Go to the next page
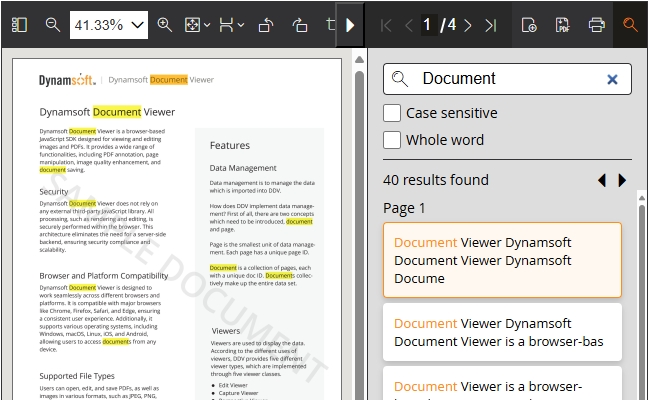This screenshot has width=650, height=400. (x=468, y=25)
